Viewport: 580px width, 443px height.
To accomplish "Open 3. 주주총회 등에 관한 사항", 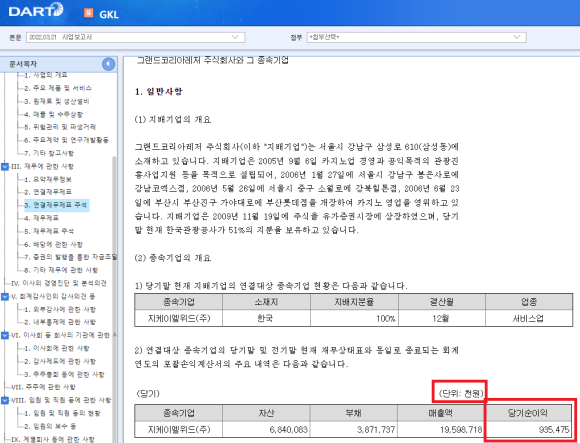I will pos(64,375).
